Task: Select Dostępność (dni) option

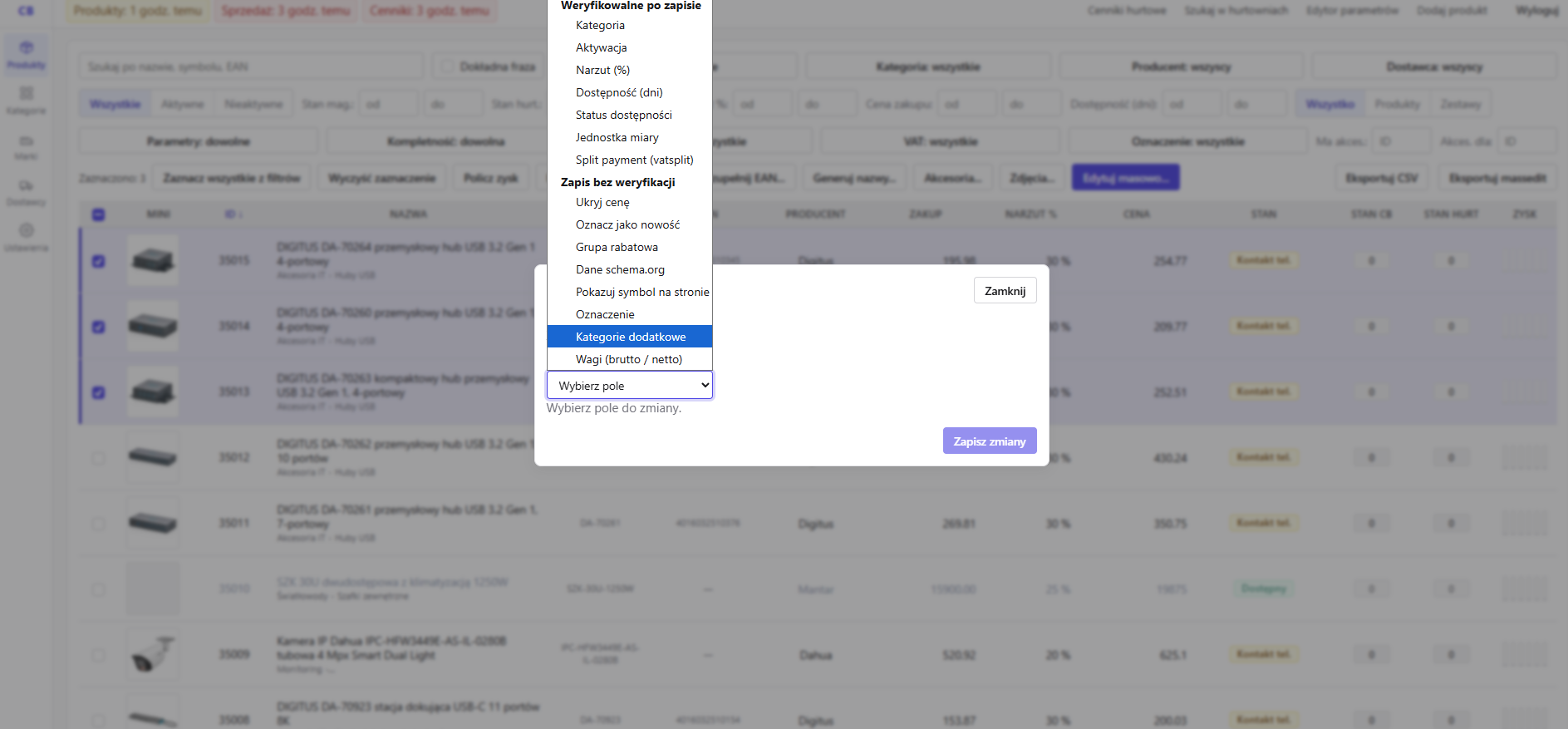Action: coord(630,92)
